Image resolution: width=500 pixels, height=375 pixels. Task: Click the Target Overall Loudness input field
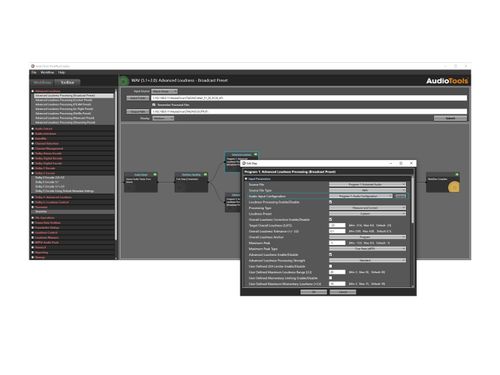point(337,225)
